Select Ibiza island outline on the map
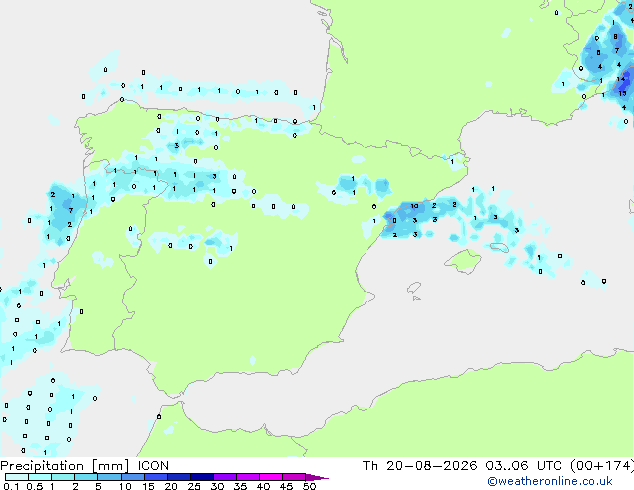Image resolution: width=634 pixels, height=490 pixels. coord(414,288)
